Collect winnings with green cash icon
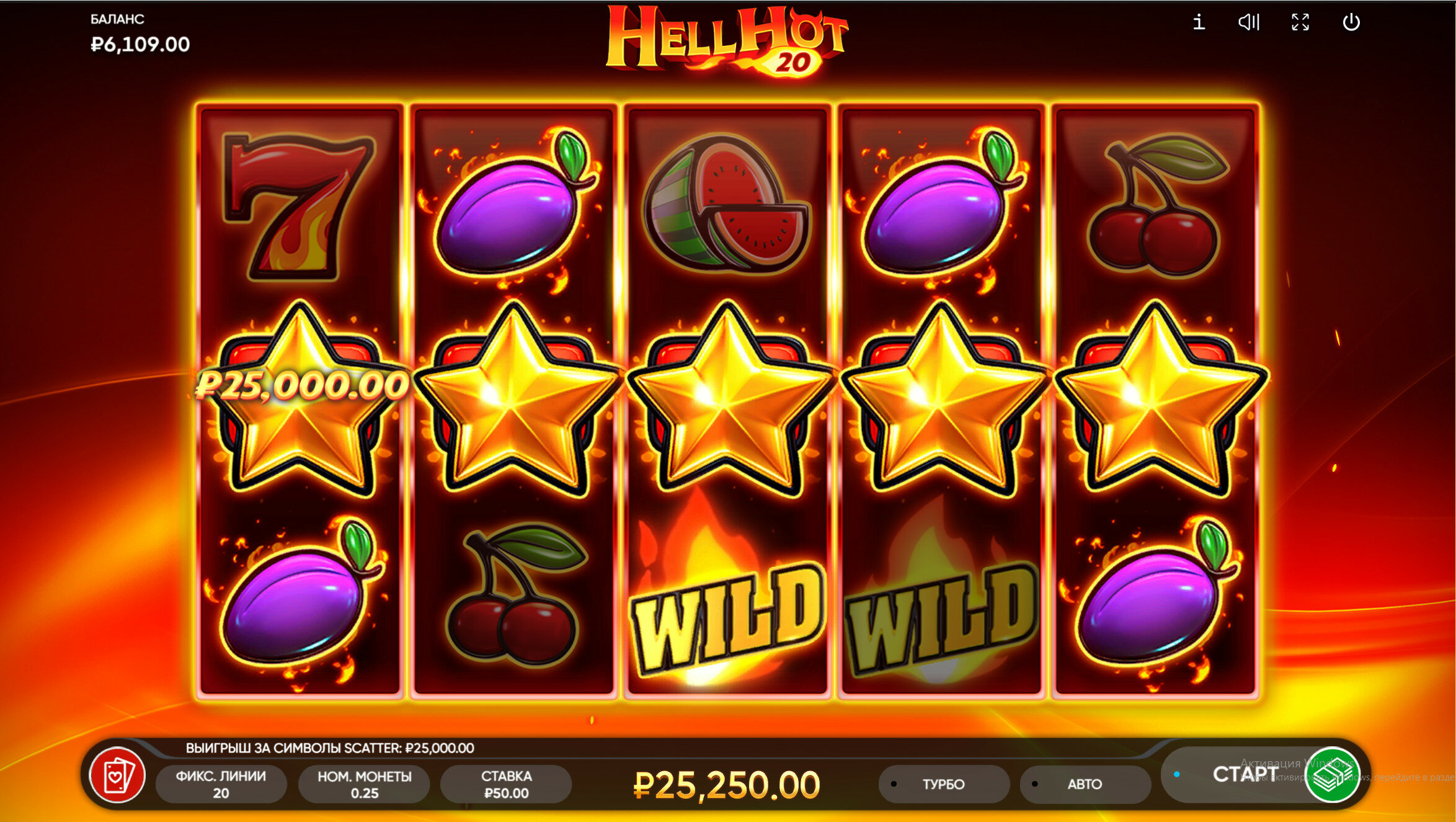Viewport: 1456px width, 822px height. coord(1331,775)
